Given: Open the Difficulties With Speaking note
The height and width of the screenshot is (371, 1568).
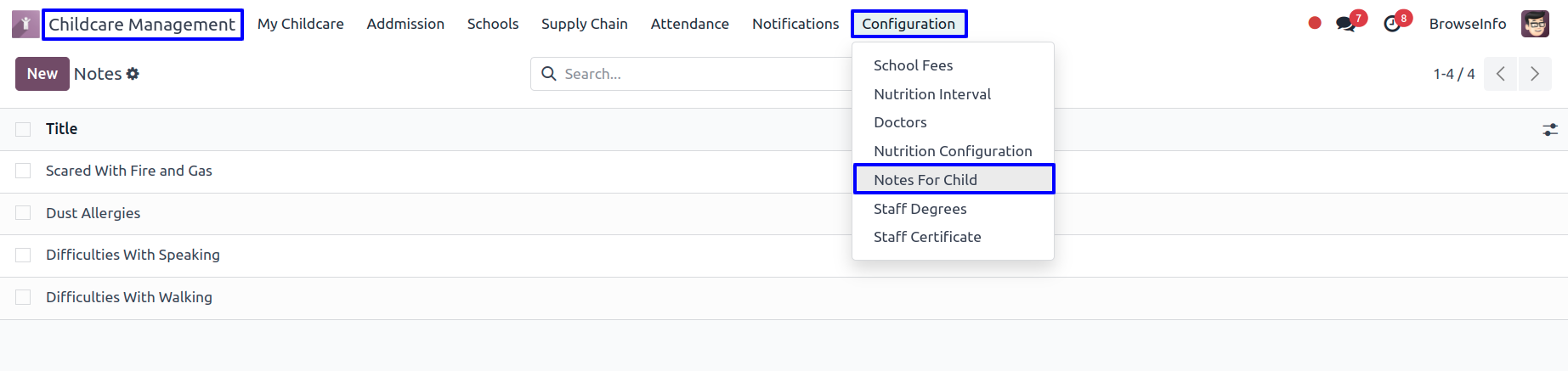Looking at the screenshot, I should tap(133, 255).
